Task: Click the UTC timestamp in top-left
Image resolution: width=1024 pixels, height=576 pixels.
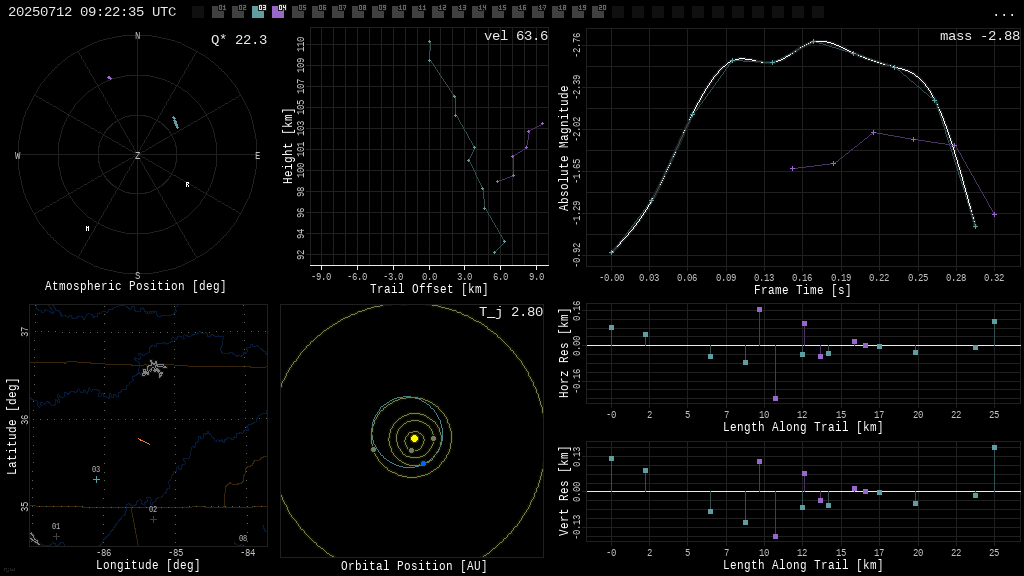Action: [92, 12]
